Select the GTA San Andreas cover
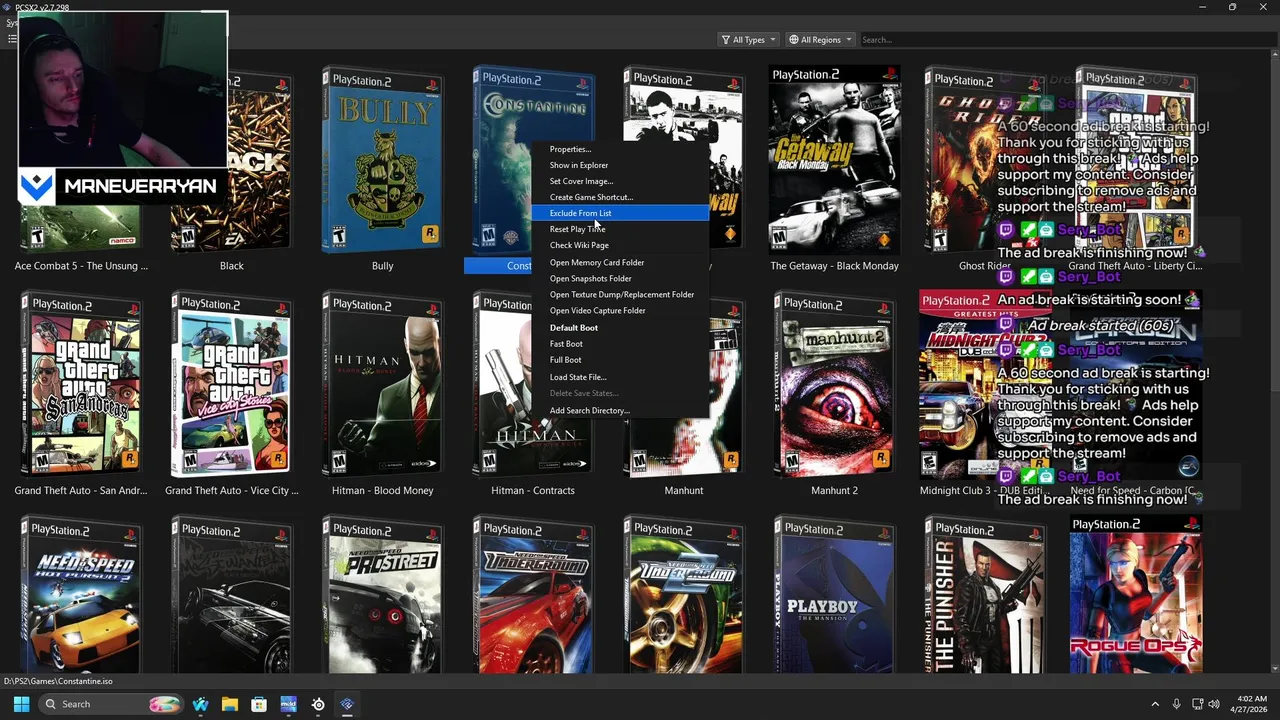Screen dimensions: 1280x720 (x=81, y=385)
